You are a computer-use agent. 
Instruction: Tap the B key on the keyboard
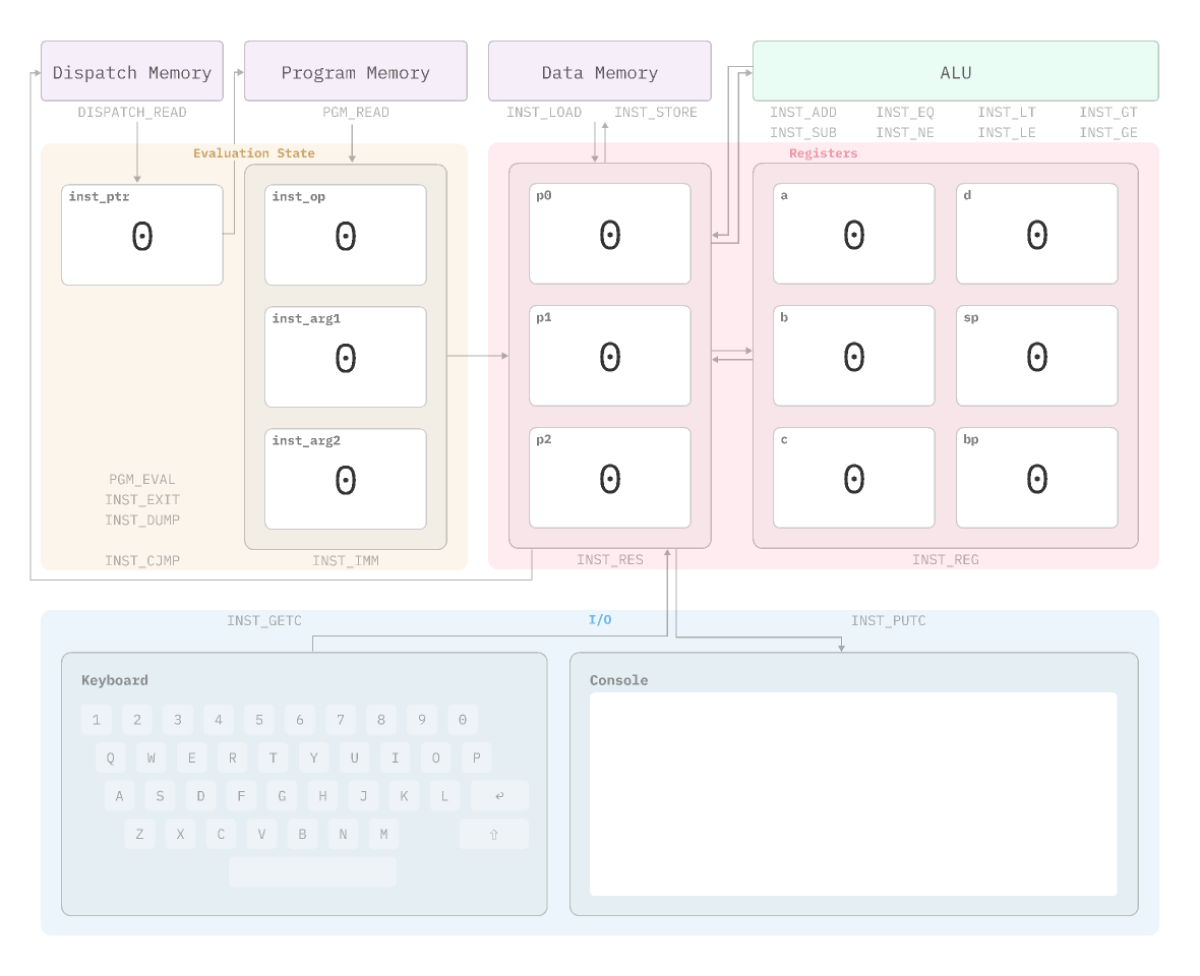(x=302, y=834)
